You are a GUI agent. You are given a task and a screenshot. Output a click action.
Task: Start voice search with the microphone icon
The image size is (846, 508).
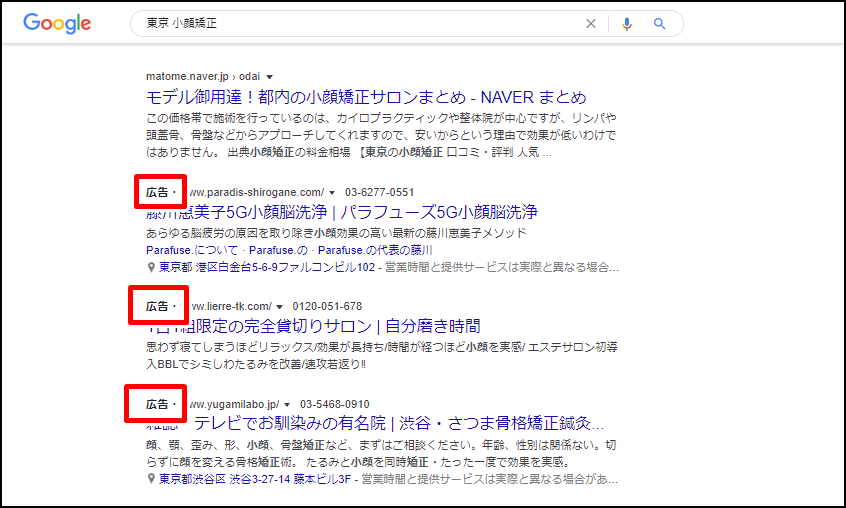coord(626,24)
